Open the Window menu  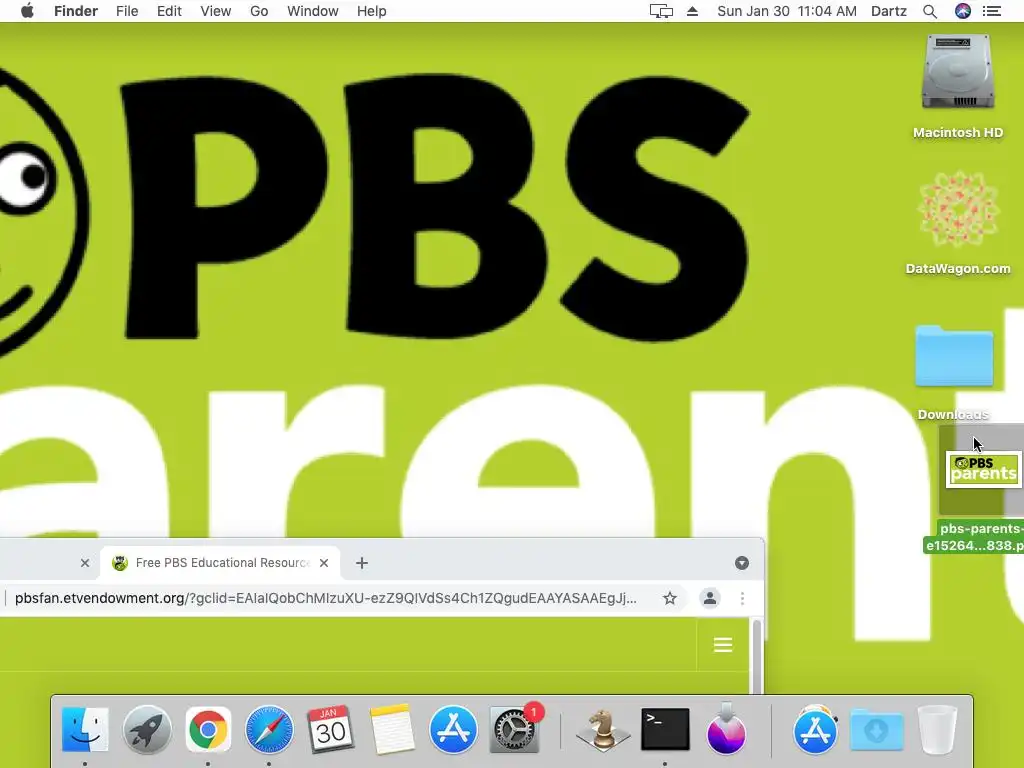pos(313,11)
